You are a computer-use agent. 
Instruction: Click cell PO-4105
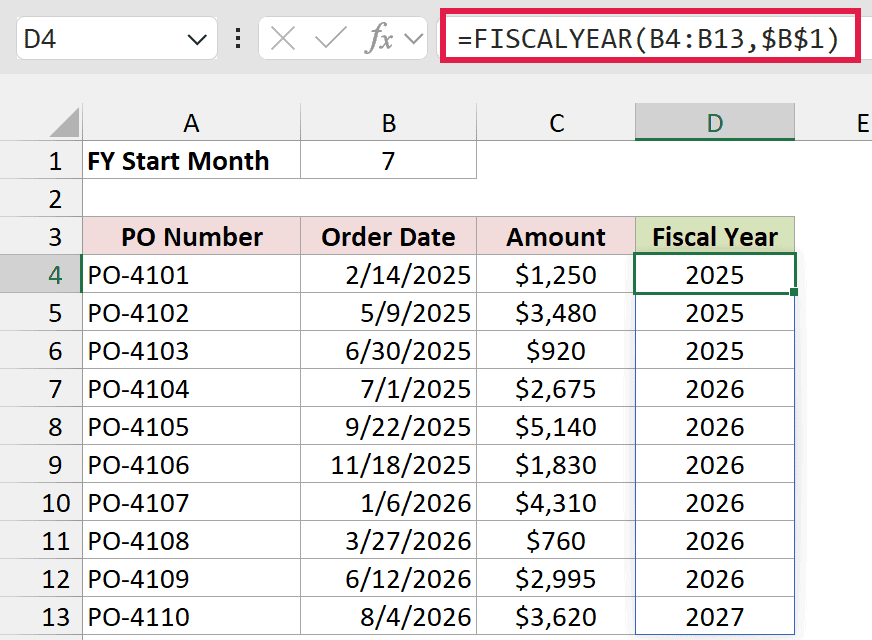pyautogui.click(x=191, y=426)
